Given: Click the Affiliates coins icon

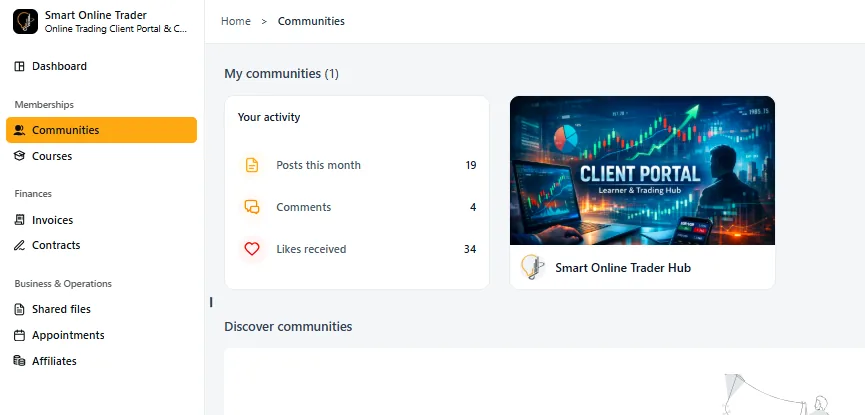Looking at the screenshot, I should click(x=19, y=361).
